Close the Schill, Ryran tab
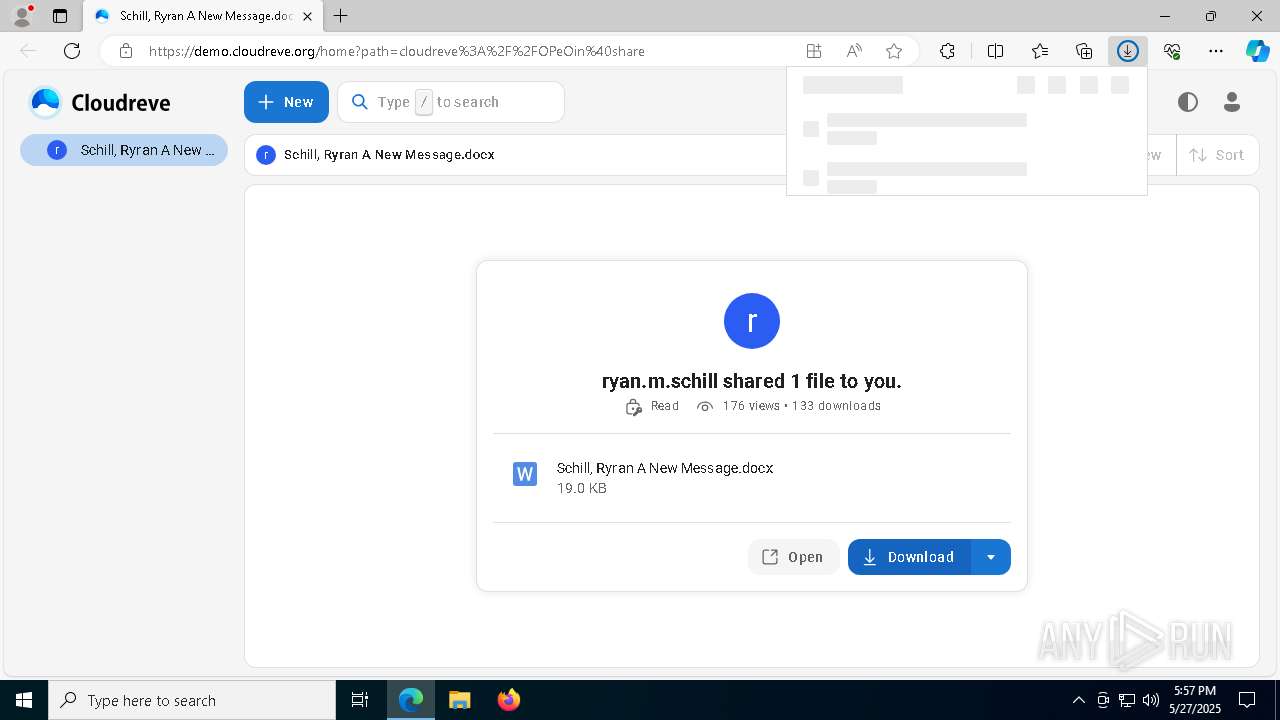Screen dimensions: 1280x720 pyautogui.click(x=307, y=16)
